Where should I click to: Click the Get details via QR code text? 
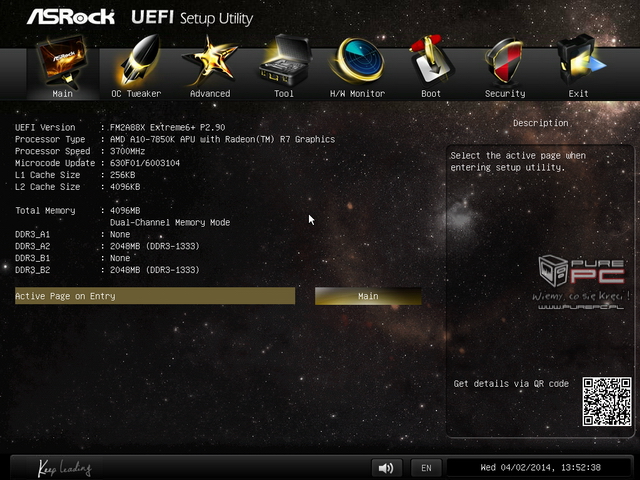coord(511,384)
